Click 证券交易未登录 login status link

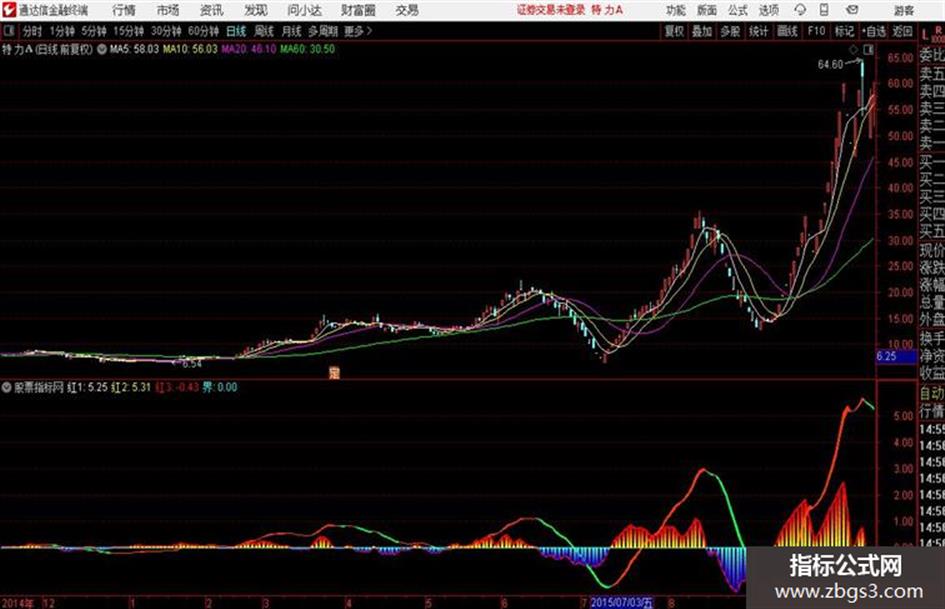(x=551, y=10)
